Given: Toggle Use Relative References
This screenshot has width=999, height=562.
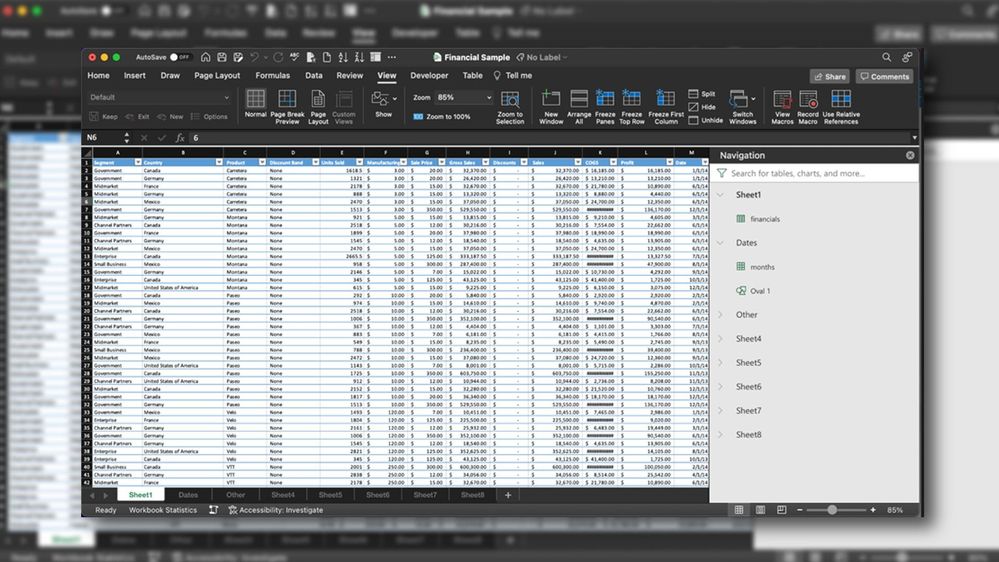Looking at the screenshot, I should pyautogui.click(x=841, y=106).
